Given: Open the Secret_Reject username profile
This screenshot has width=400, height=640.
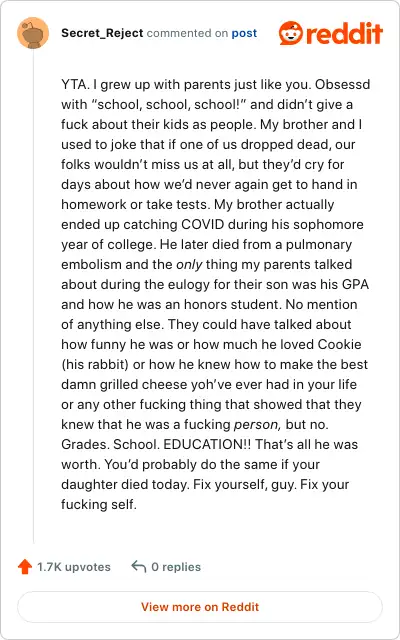Looking at the screenshot, I should pos(102,33).
